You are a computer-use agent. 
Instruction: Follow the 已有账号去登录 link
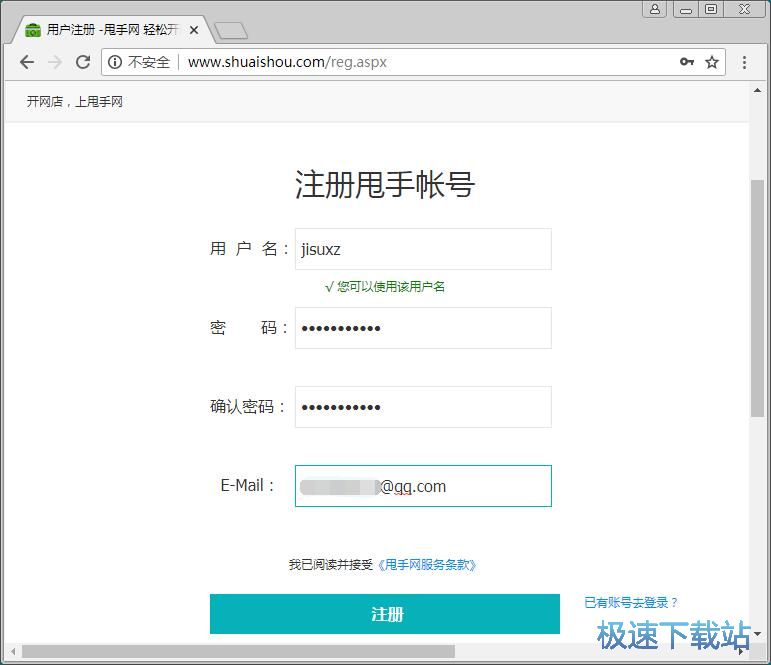coord(630,603)
